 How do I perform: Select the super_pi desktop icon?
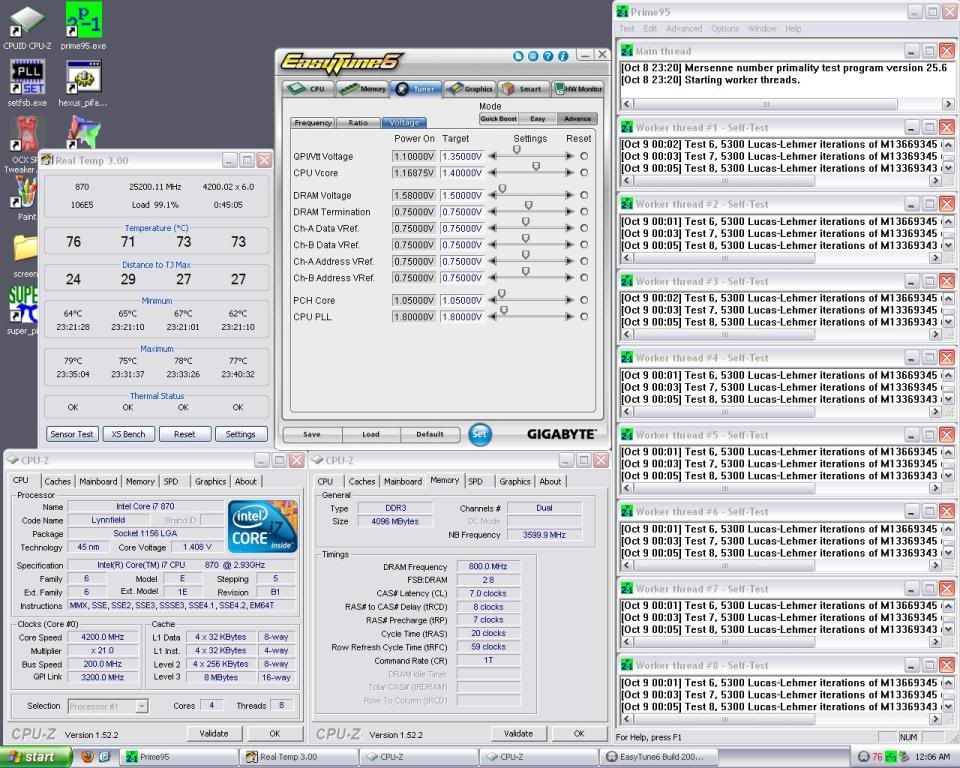(23, 311)
